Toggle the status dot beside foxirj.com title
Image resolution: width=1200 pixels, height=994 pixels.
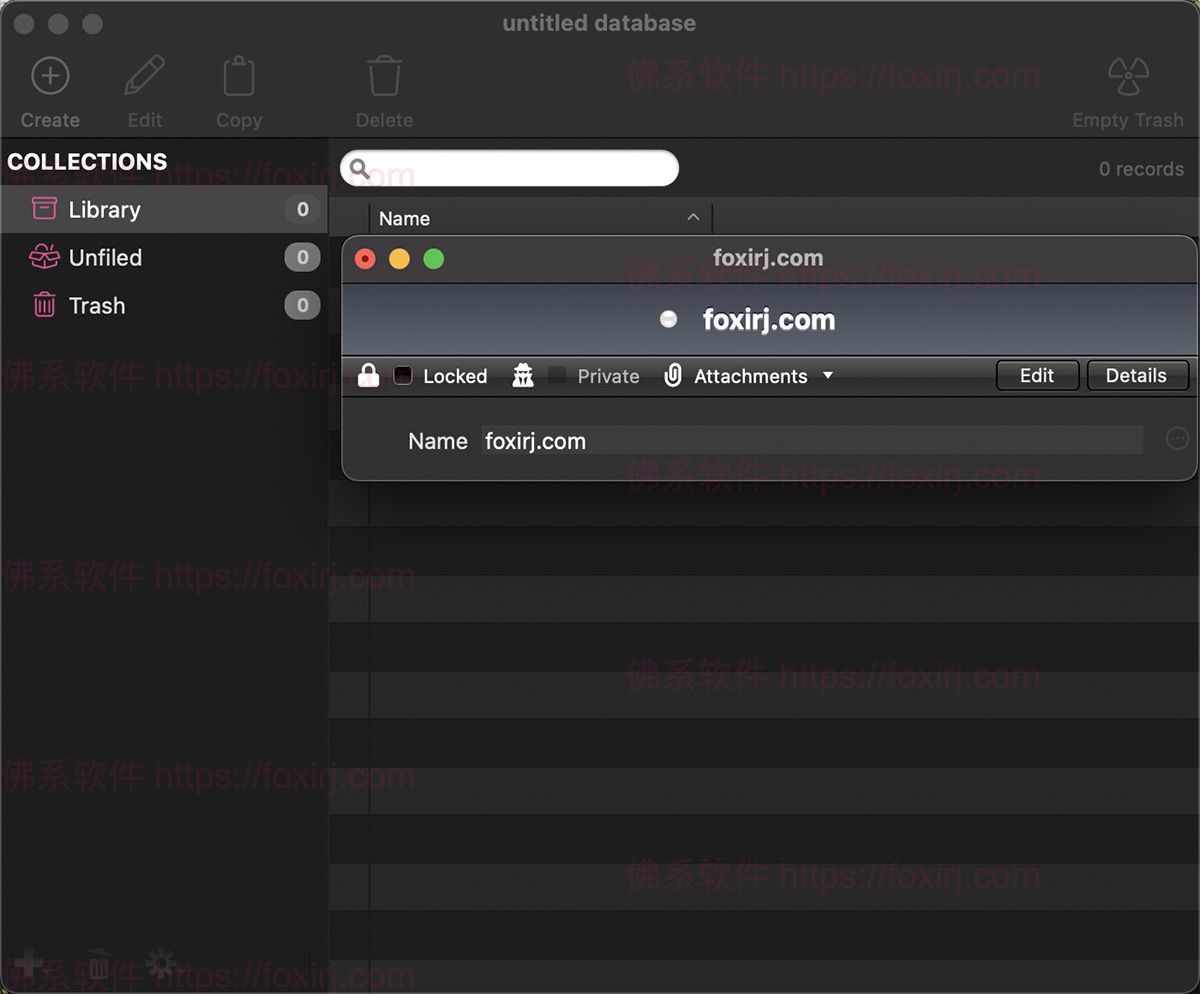pyautogui.click(x=666, y=319)
